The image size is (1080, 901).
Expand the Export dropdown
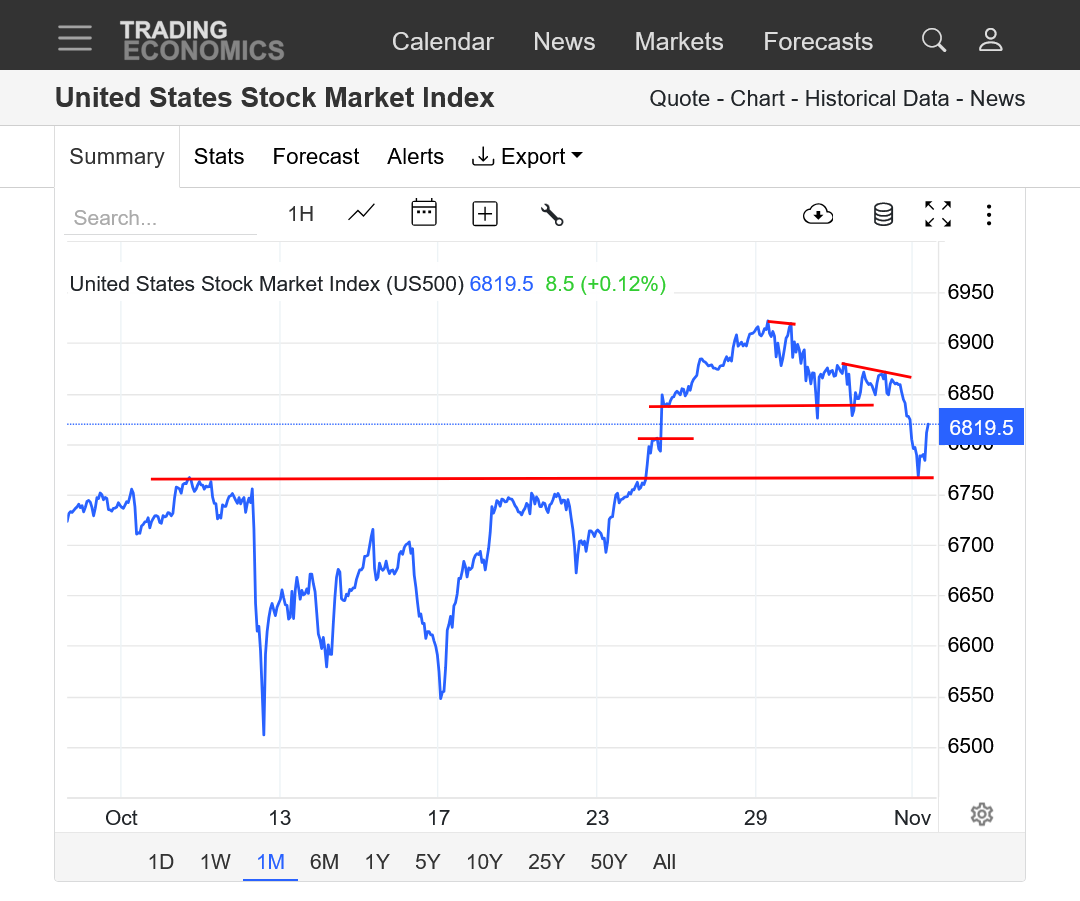click(x=527, y=157)
